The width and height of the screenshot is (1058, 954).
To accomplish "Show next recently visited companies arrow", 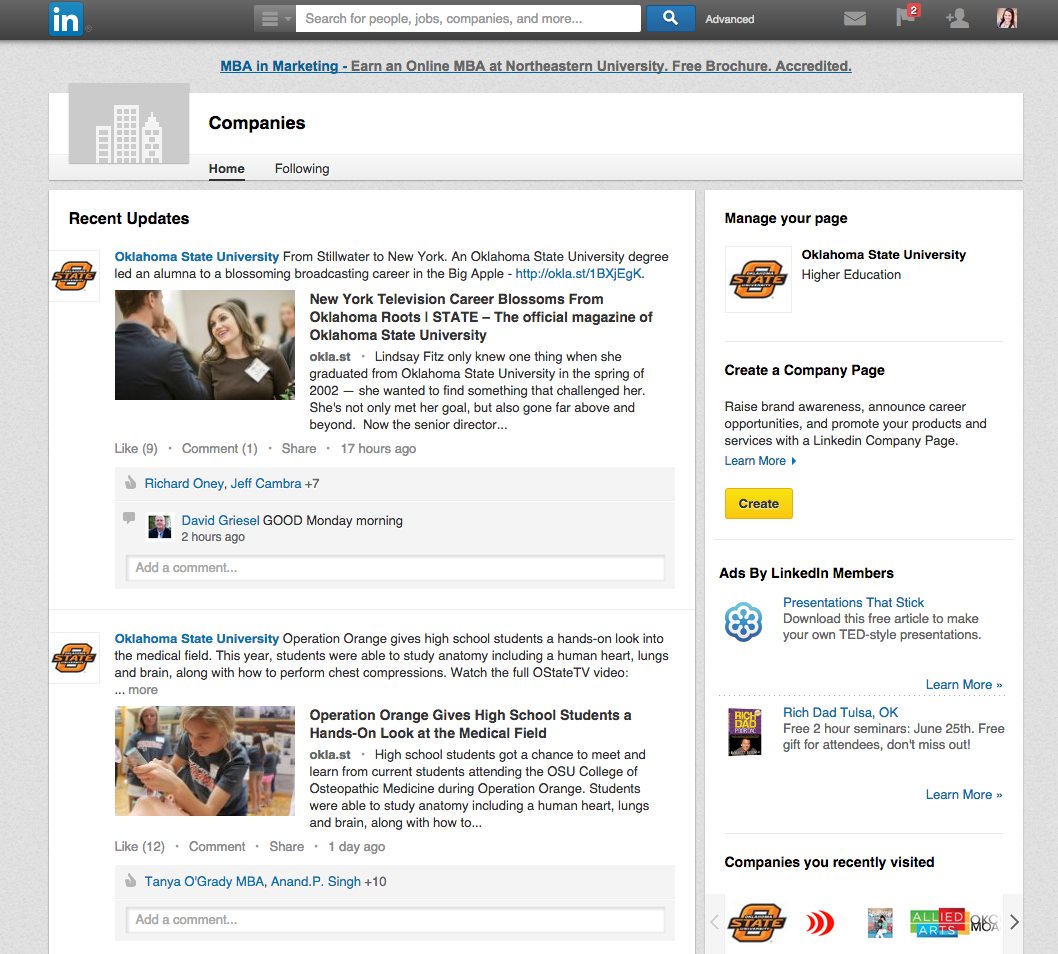I will tap(1014, 922).
